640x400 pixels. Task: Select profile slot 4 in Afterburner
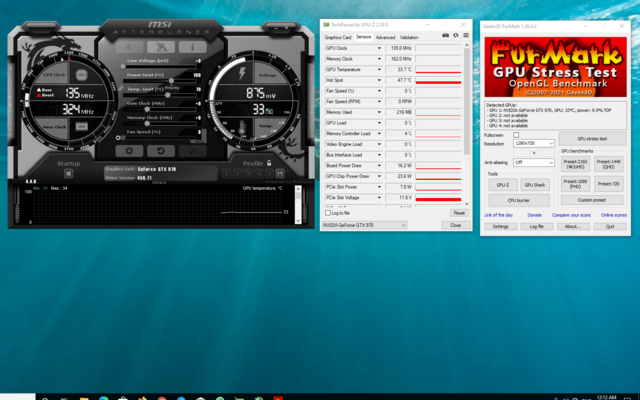(x=258, y=173)
